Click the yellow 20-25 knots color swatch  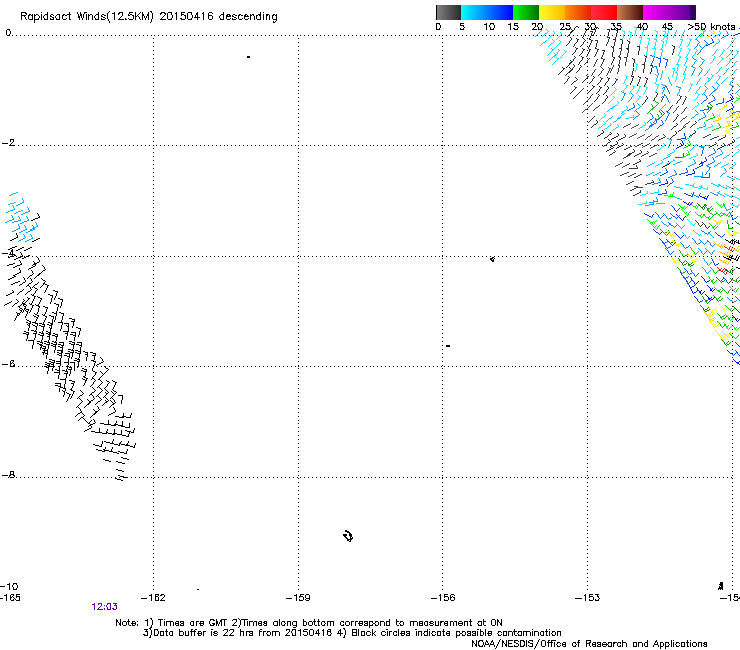[552, 12]
